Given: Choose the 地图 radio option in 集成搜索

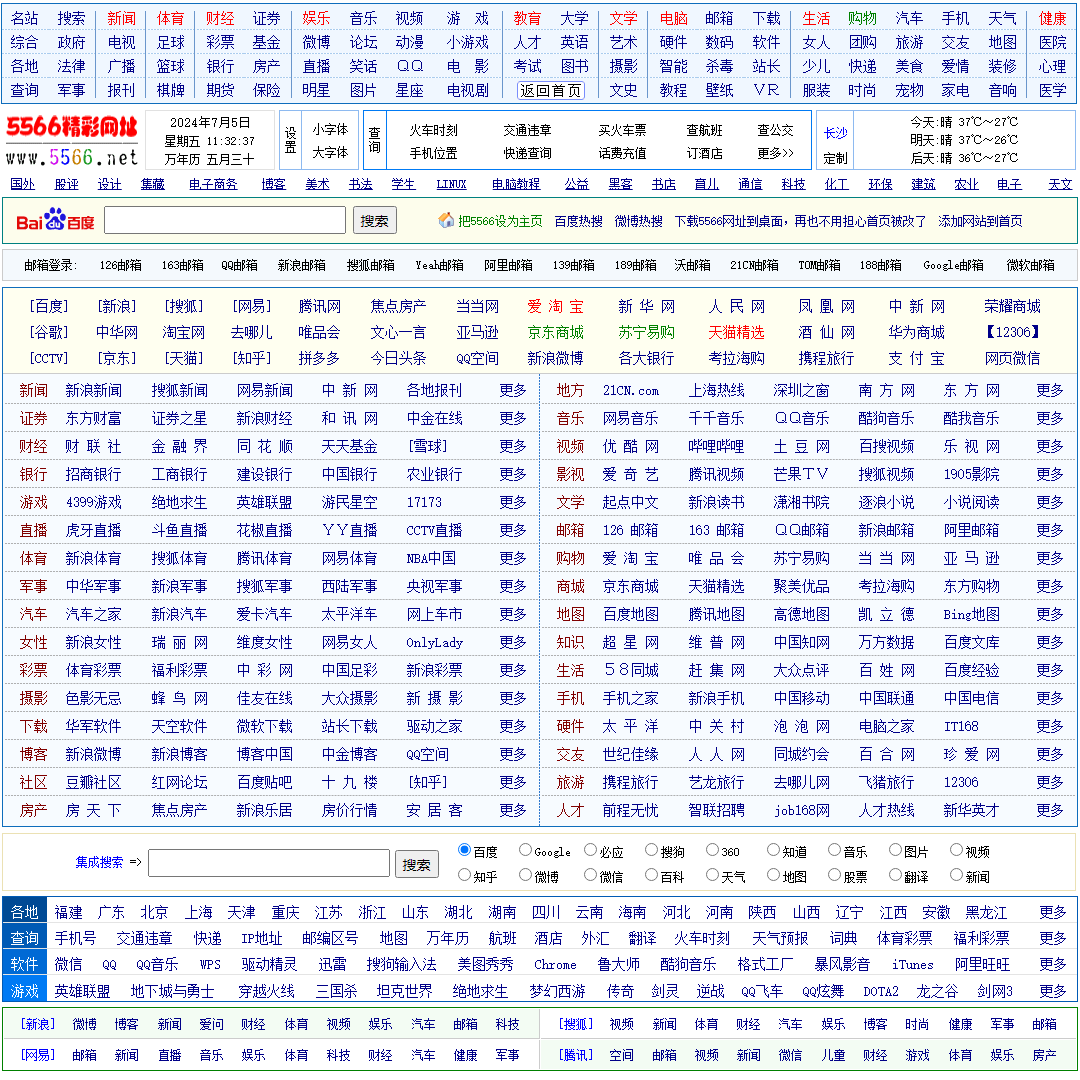Looking at the screenshot, I should coord(773,875).
